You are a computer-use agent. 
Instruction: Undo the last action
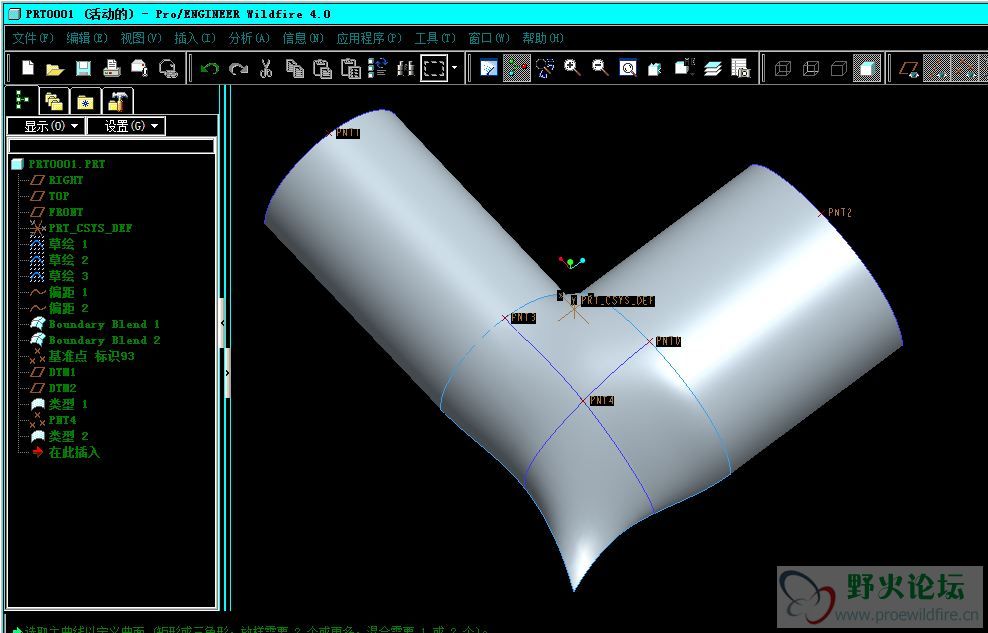[210, 68]
